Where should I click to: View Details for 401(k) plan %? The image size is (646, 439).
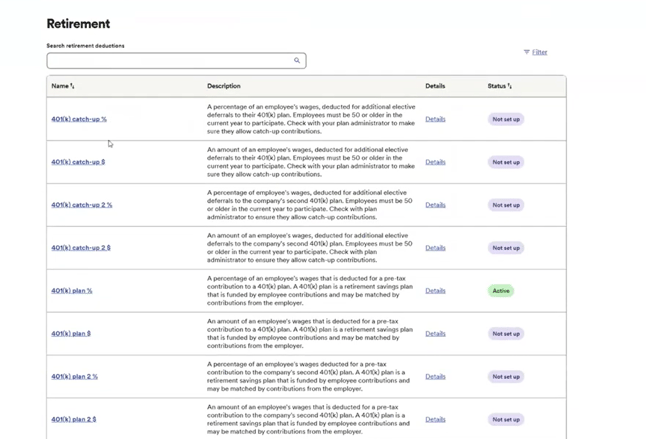point(435,291)
